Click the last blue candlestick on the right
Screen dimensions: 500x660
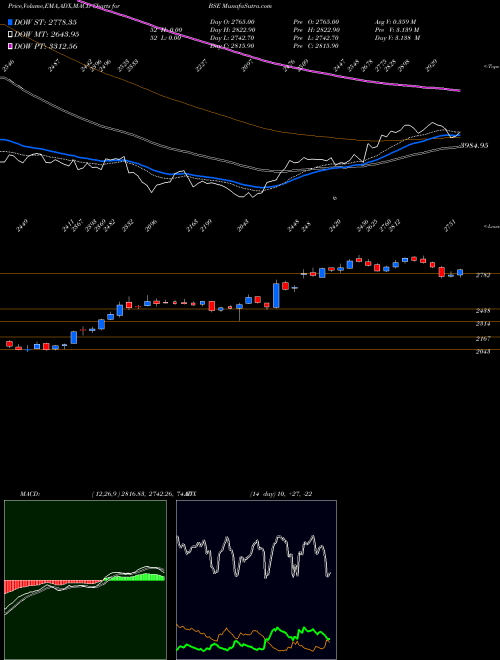point(460,273)
